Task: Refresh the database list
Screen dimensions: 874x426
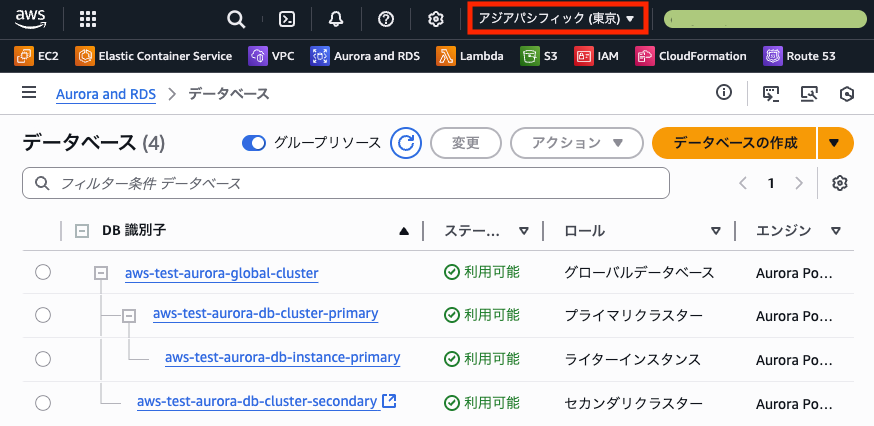Action: [x=406, y=143]
